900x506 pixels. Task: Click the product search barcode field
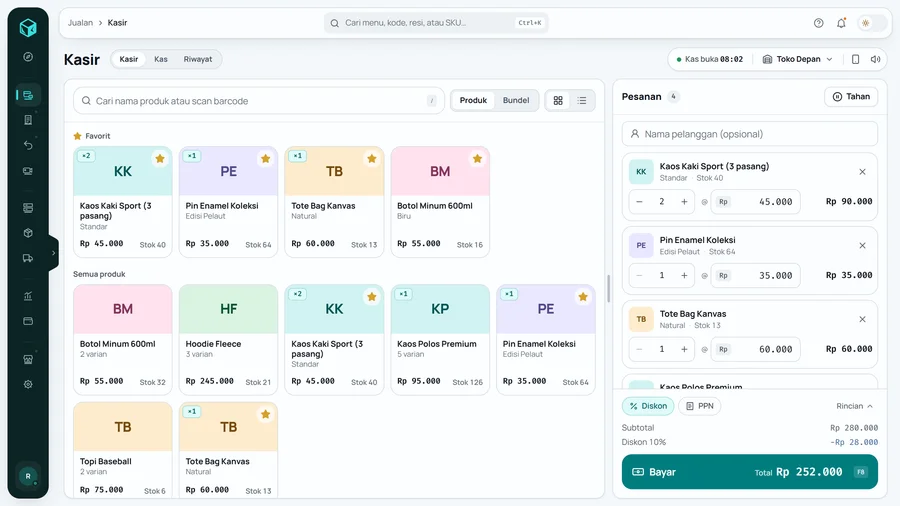(x=259, y=101)
